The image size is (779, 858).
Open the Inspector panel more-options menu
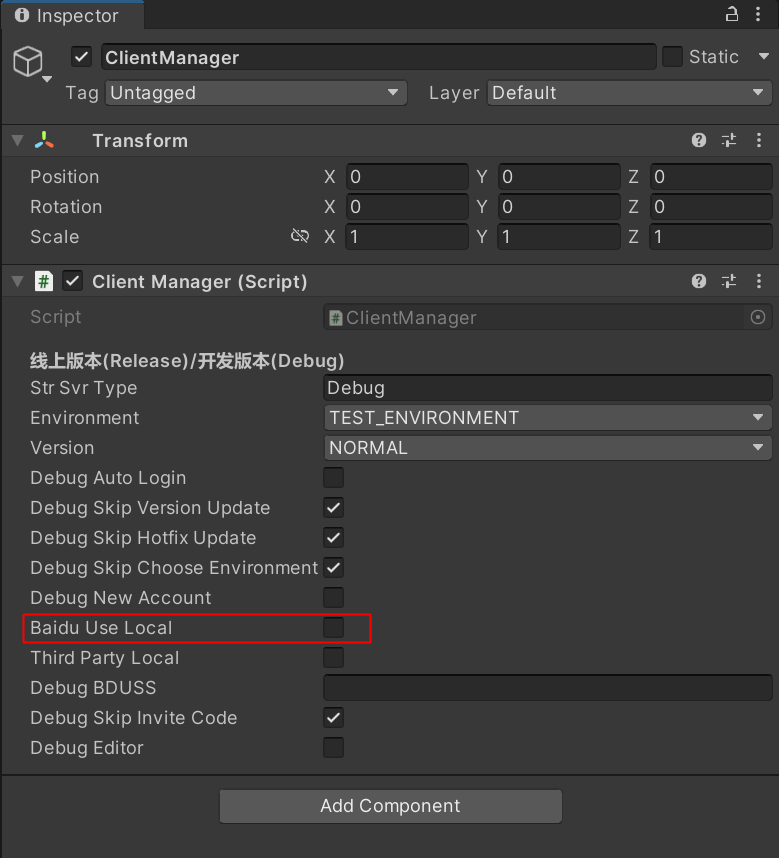tap(761, 14)
